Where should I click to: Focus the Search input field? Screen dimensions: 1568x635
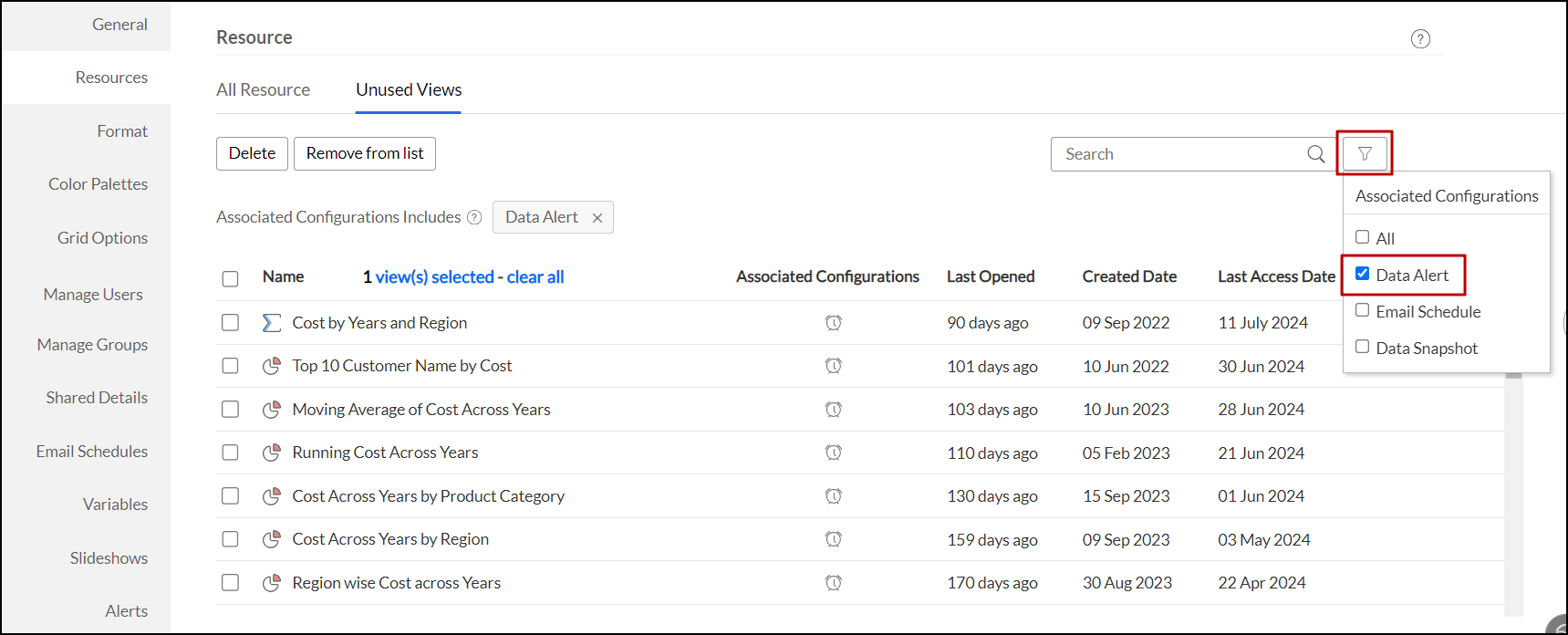click(x=1177, y=154)
